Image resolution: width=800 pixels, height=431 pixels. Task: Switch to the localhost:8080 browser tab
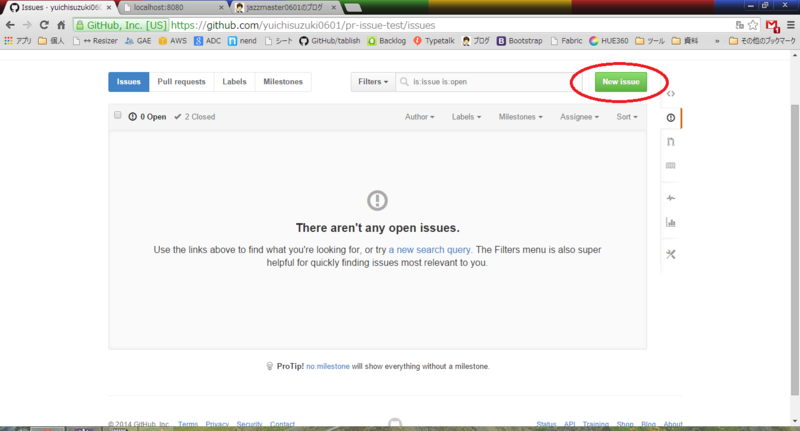[x=172, y=8]
